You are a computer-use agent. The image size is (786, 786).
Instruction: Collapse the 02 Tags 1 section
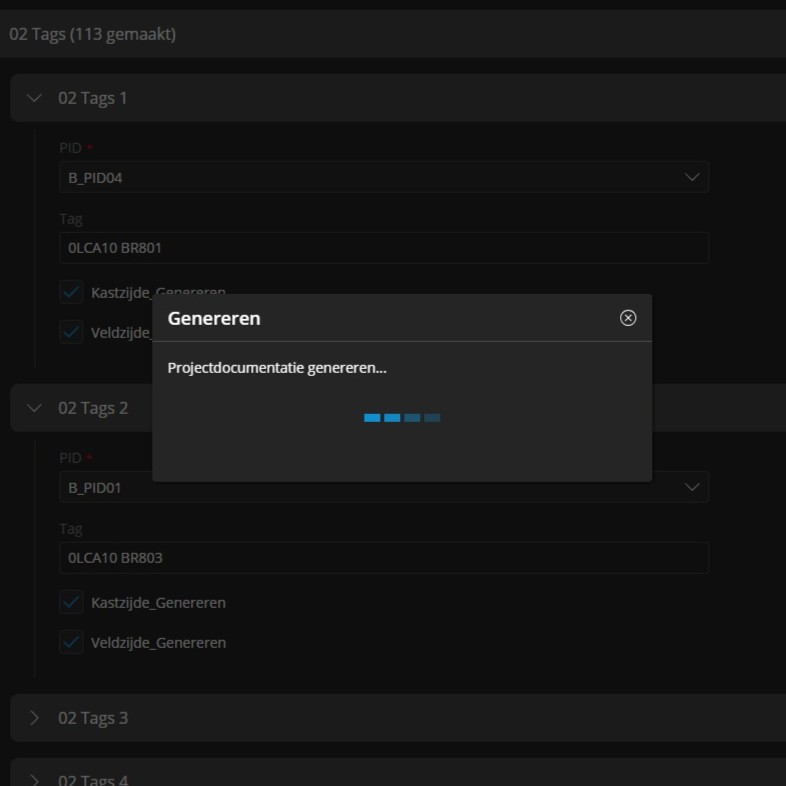pos(34,98)
